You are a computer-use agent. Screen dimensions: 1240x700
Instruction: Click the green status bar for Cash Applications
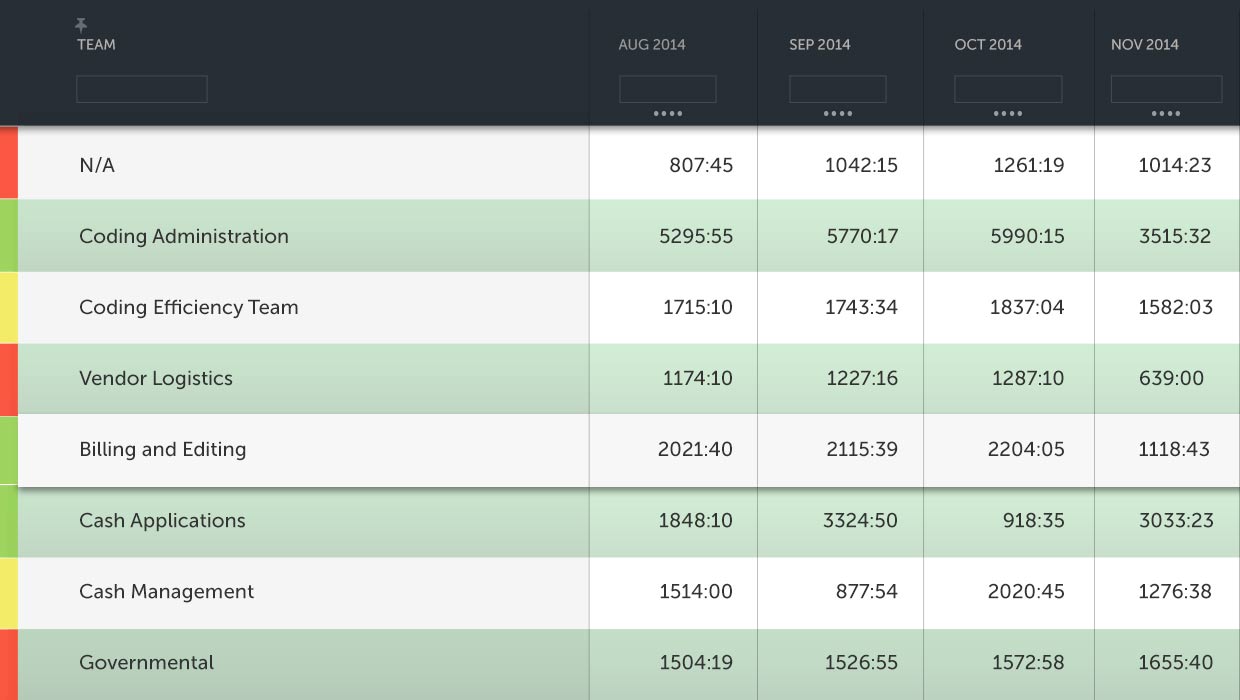coord(8,521)
